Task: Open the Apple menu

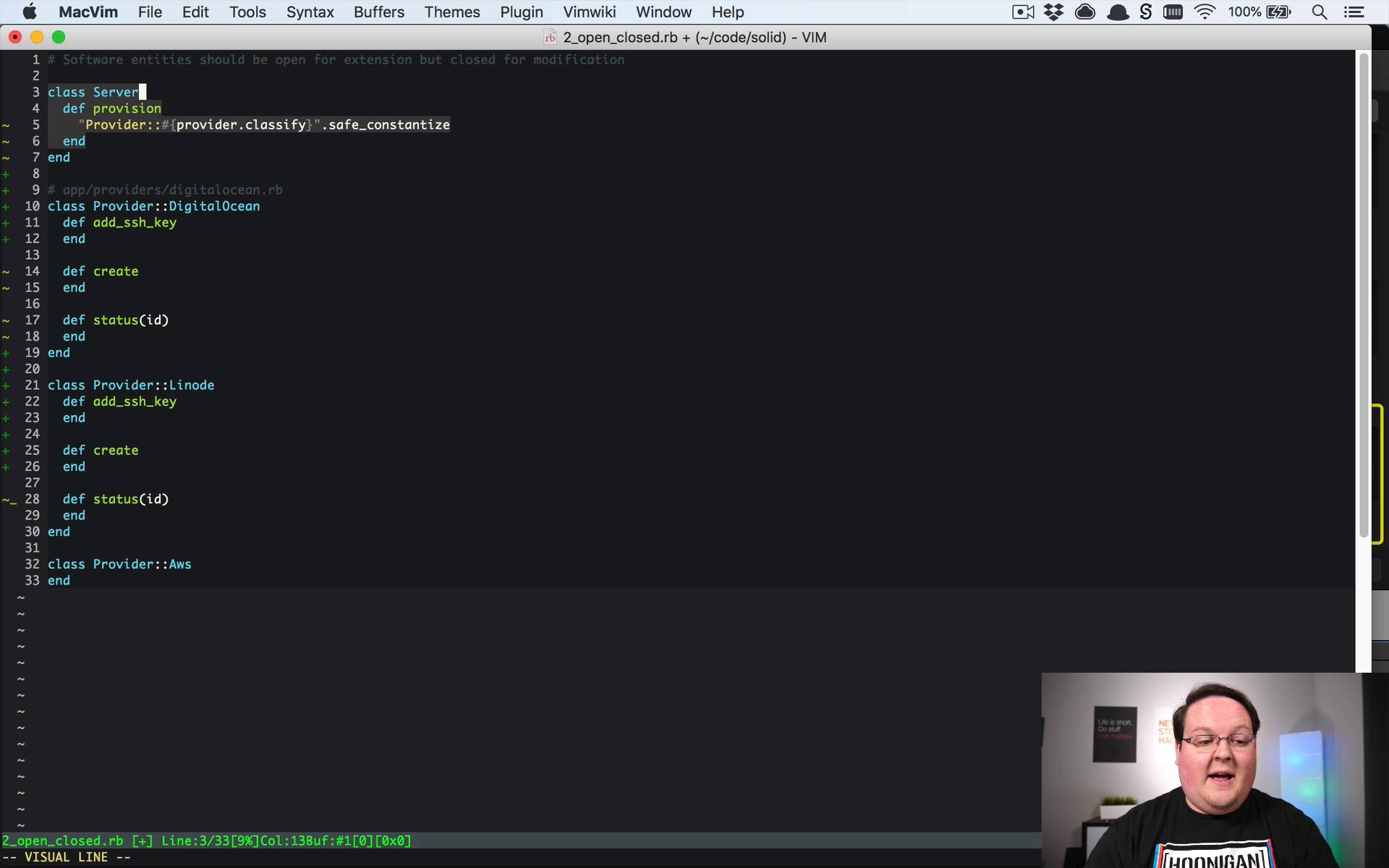Action: pos(30,12)
